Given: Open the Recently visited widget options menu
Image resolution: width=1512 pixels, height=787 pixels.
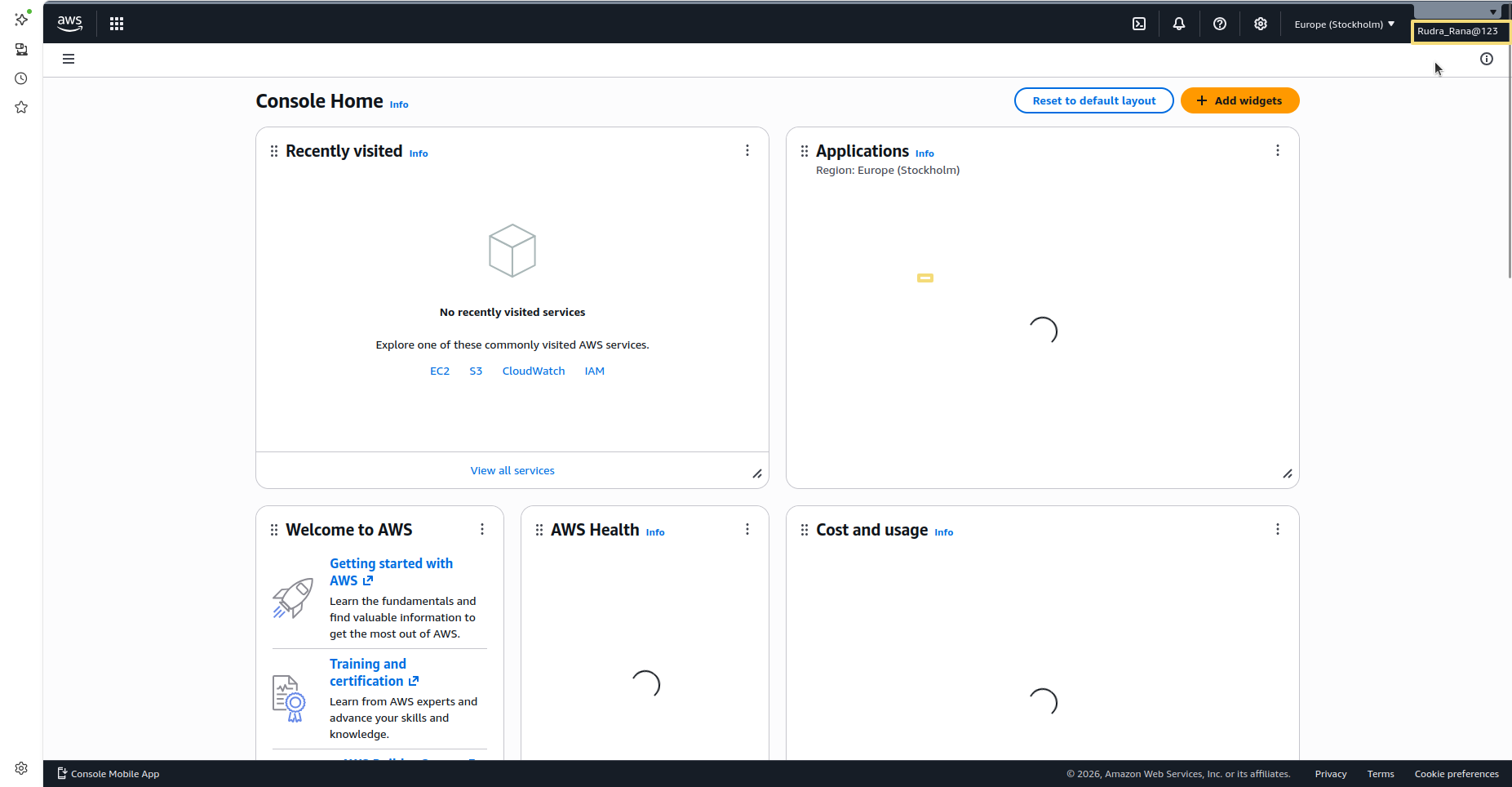Looking at the screenshot, I should click(747, 150).
